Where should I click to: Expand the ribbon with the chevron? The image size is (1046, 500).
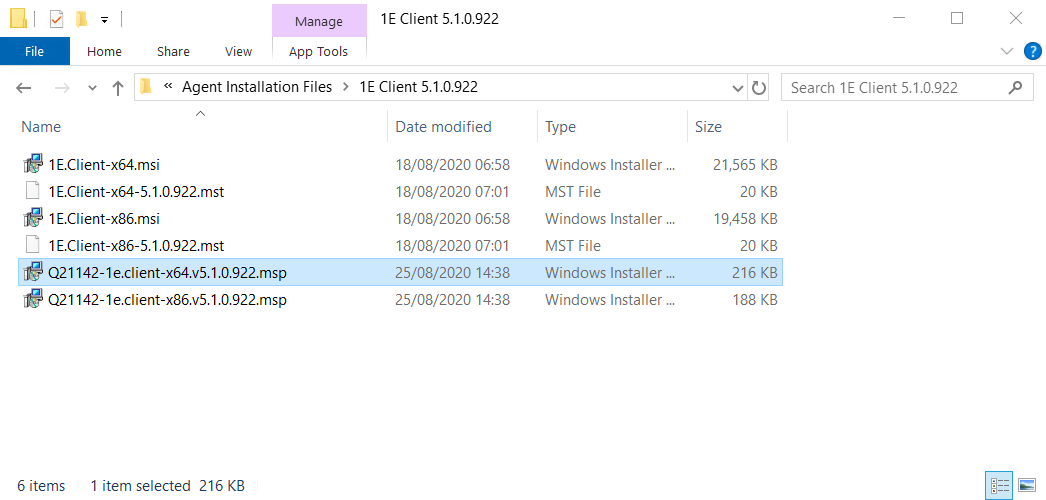click(x=1007, y=51)
